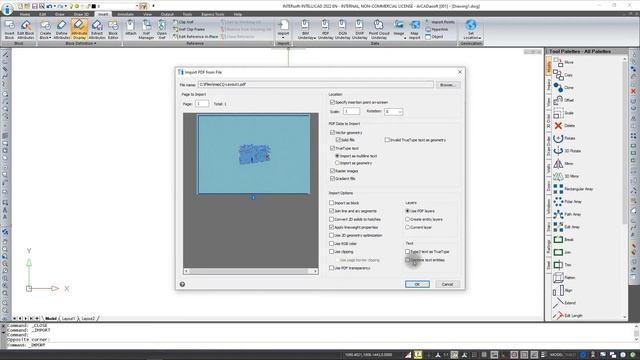Toggle the Vector geometry checkbox
The image size is (640, 360).
click(332, 132)
